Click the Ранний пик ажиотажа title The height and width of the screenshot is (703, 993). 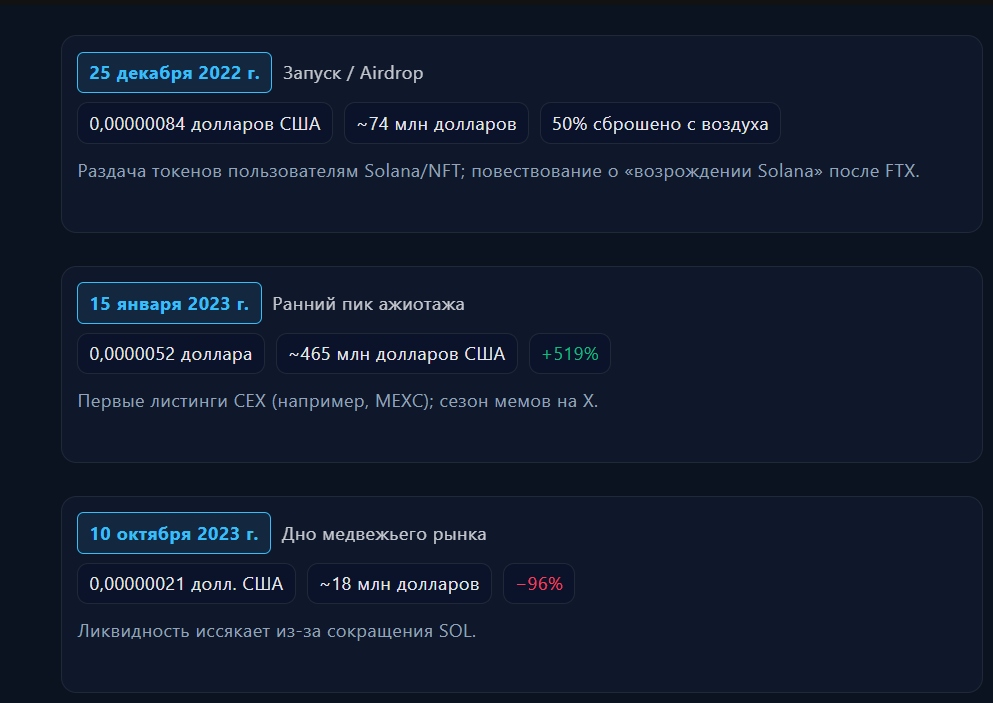[368, 304]
